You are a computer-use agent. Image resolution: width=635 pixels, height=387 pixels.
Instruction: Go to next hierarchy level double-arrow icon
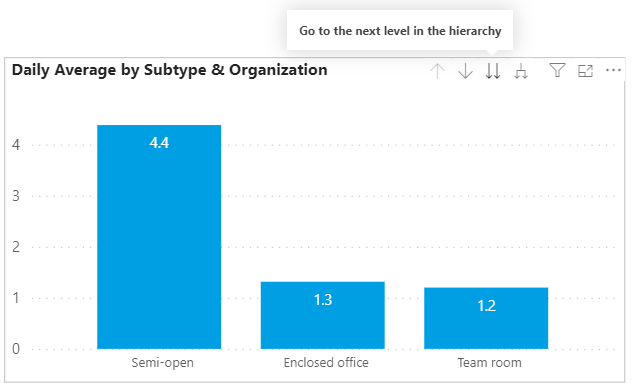(493, 71)
